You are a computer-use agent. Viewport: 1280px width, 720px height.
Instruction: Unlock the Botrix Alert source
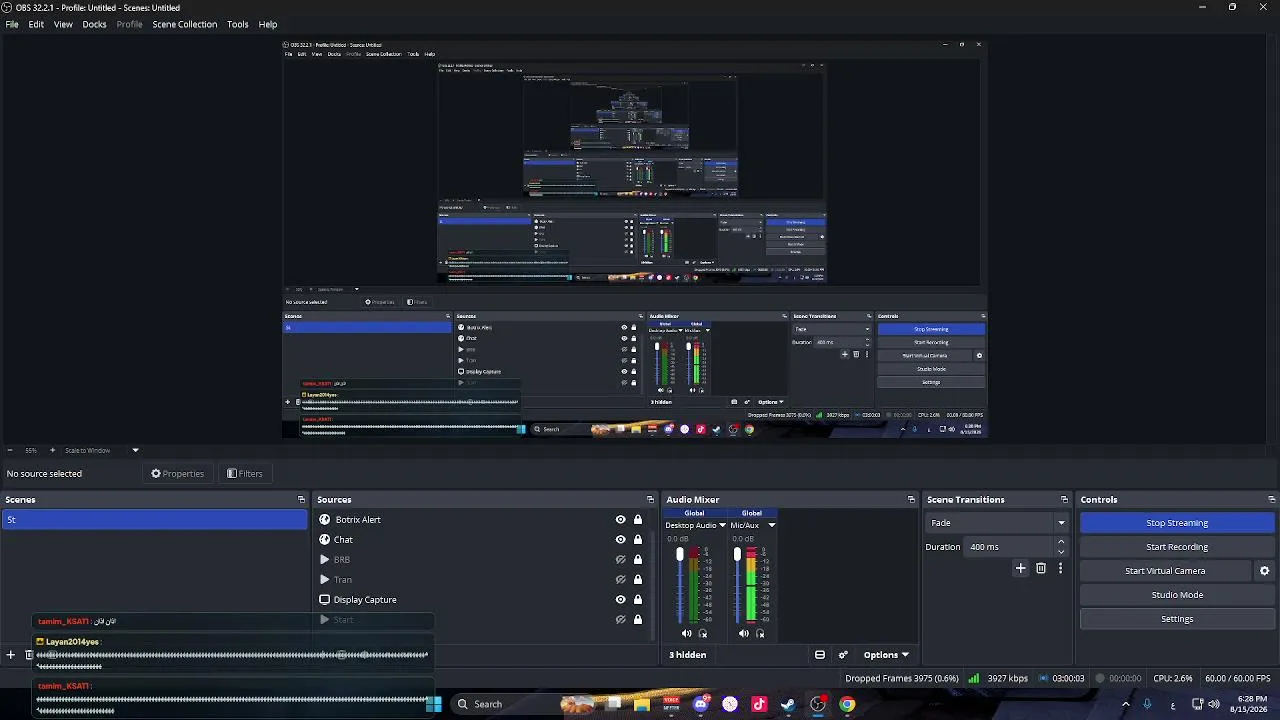(637, 520)
